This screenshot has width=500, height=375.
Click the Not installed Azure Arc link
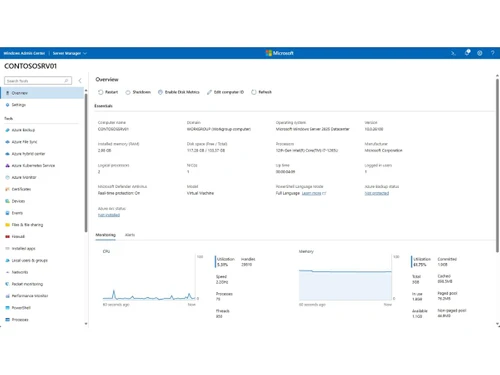(x=109, y=215)
